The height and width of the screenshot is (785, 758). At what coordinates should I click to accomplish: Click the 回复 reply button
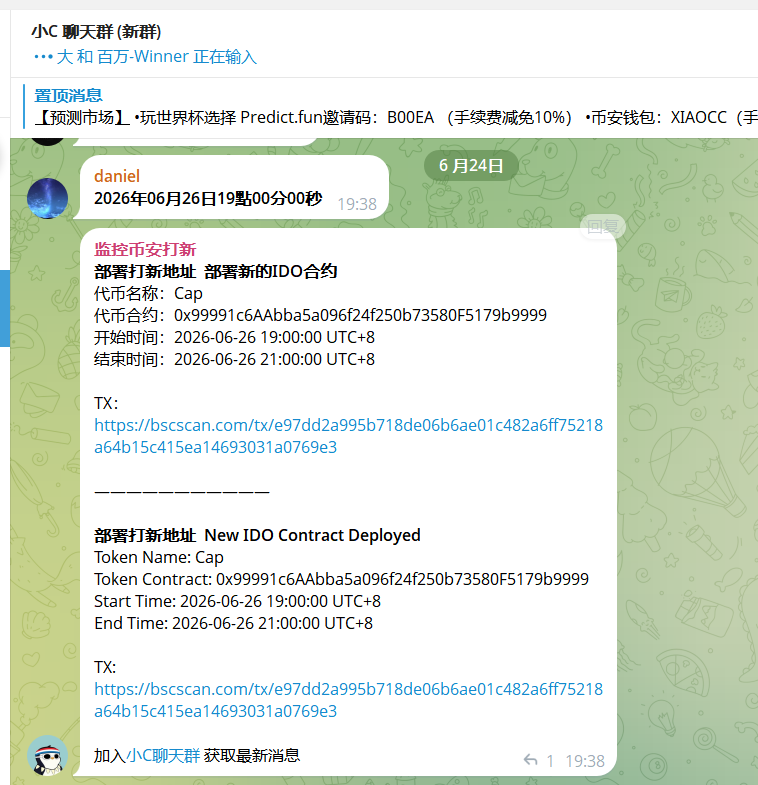click(603, 227)
